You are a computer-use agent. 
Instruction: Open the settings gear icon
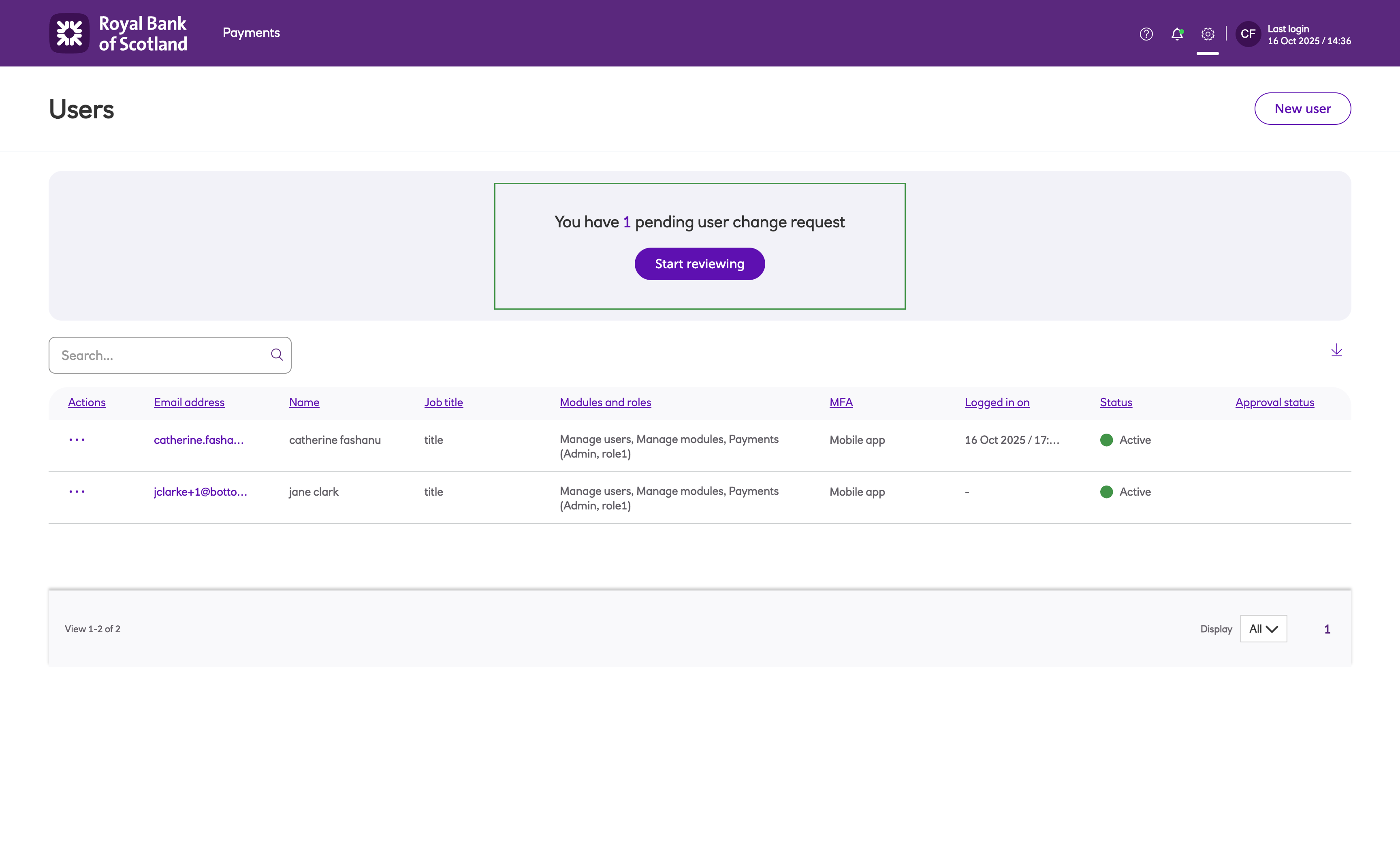point(1208,34)
